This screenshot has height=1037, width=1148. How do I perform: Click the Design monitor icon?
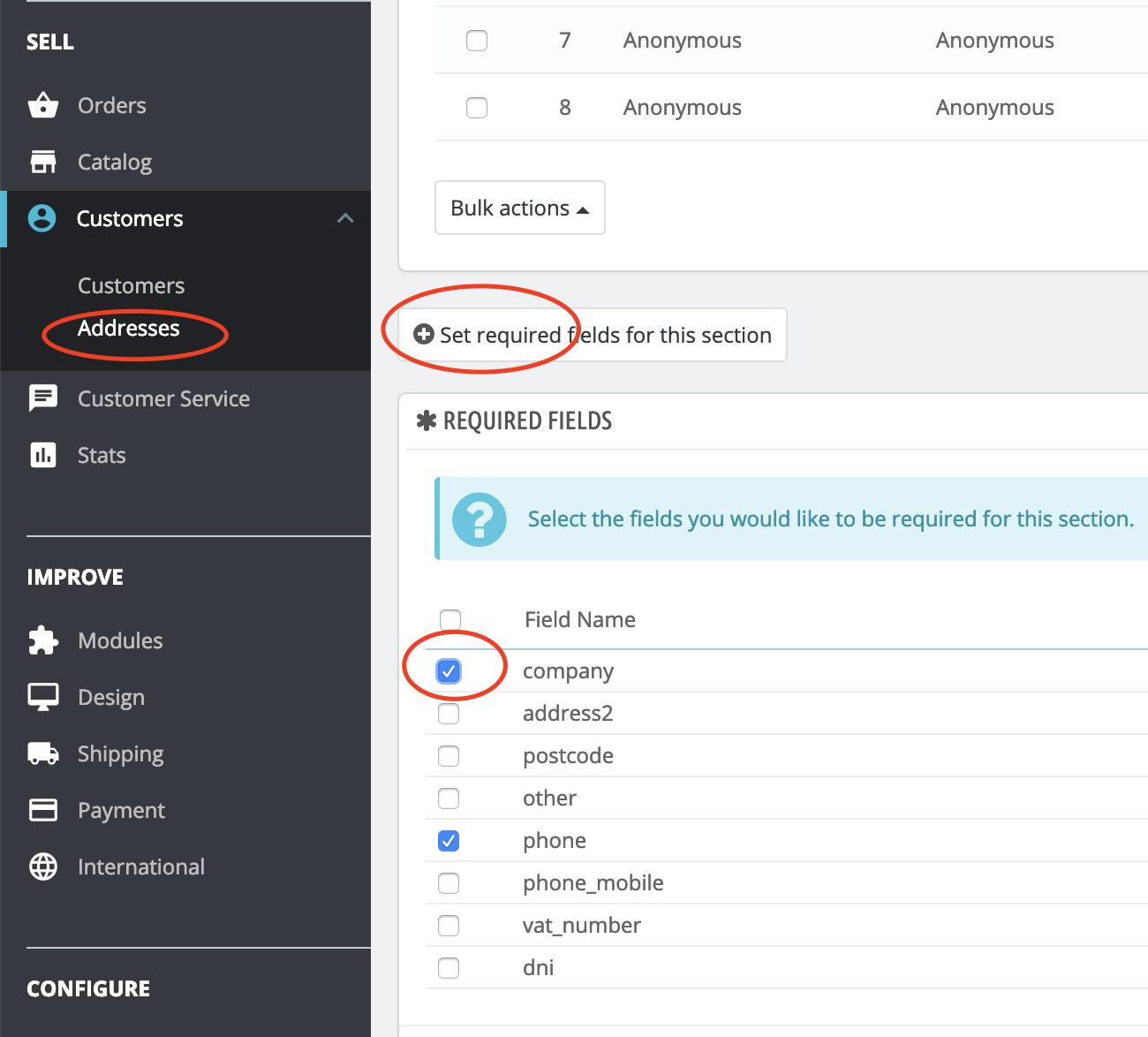(x=42, y=697)
